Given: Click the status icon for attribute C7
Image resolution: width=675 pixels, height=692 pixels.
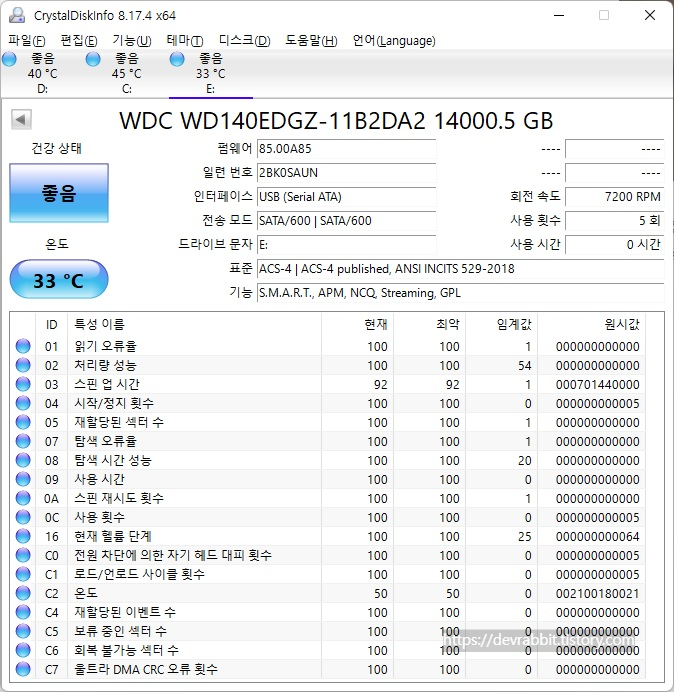Looking at the screenshot, I should [23, 669].
